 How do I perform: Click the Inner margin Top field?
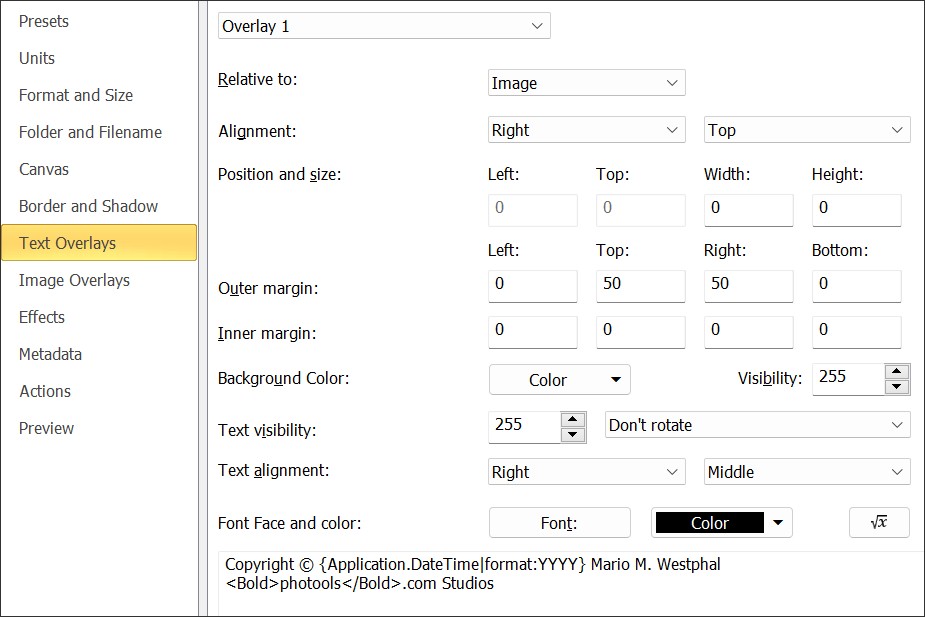pos(641,332)
